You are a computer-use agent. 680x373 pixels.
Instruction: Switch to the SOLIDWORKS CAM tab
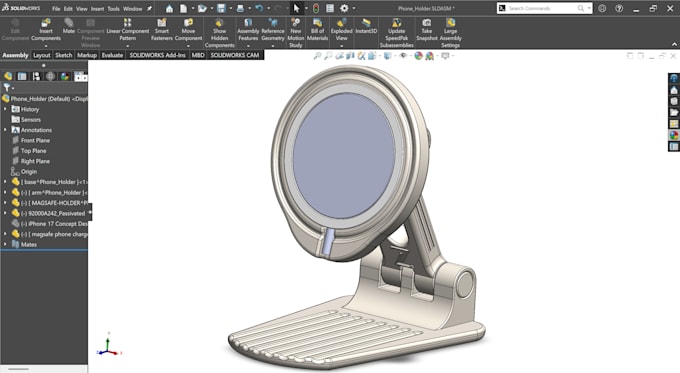[235, 55]
